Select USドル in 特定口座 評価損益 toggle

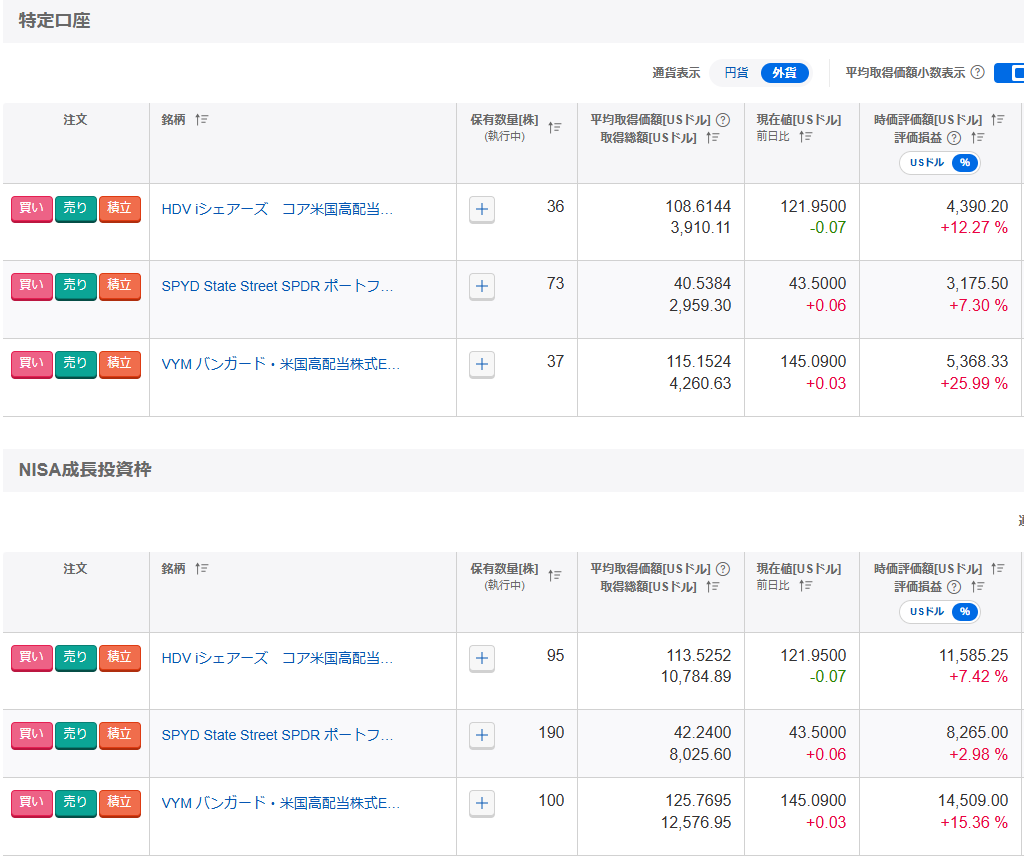tap(926, 163)
